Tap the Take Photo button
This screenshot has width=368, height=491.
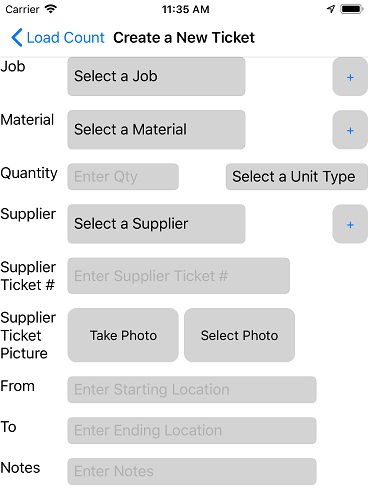coord(123,335)
